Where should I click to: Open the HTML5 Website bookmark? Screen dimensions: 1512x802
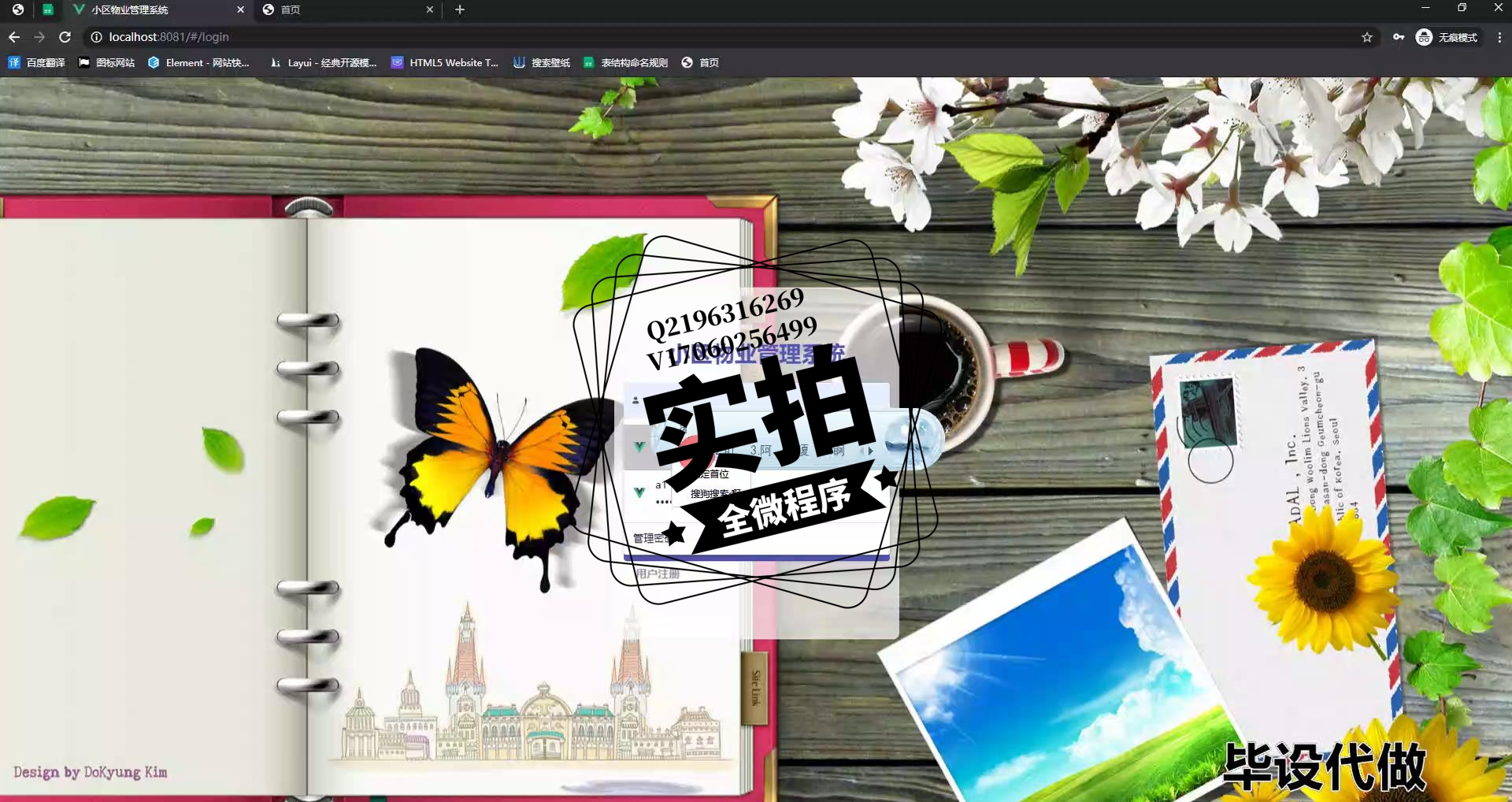tap(445, 62)
